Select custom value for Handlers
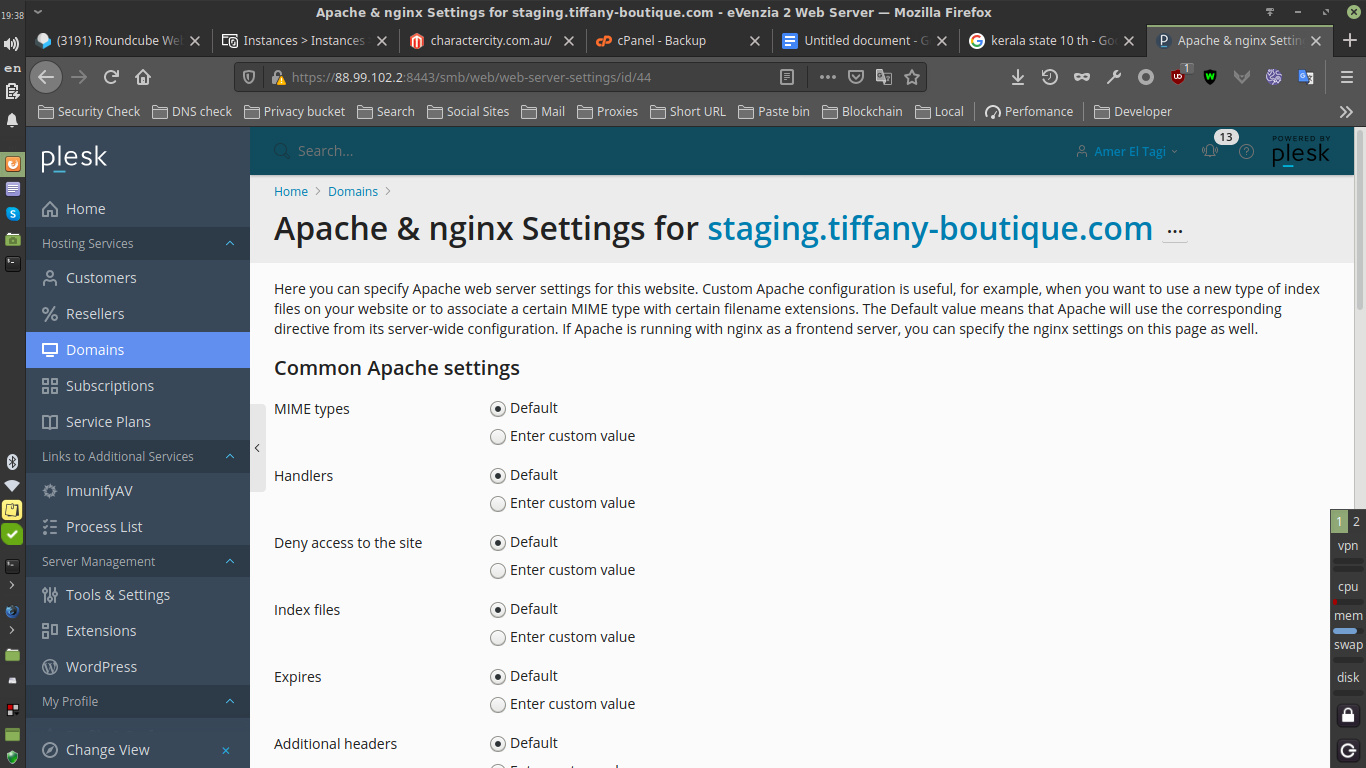This screenshot has width=1366, height=768. 498,504
